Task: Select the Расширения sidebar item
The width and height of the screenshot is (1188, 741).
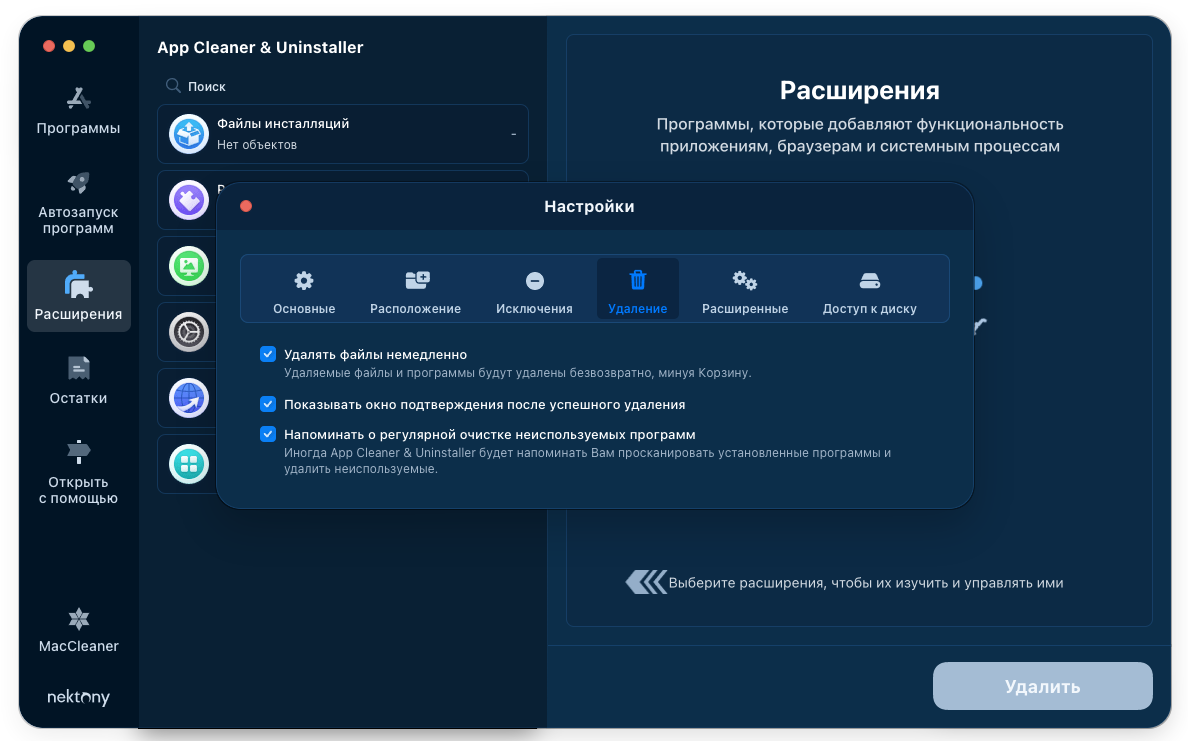Action: coord(78,296)
